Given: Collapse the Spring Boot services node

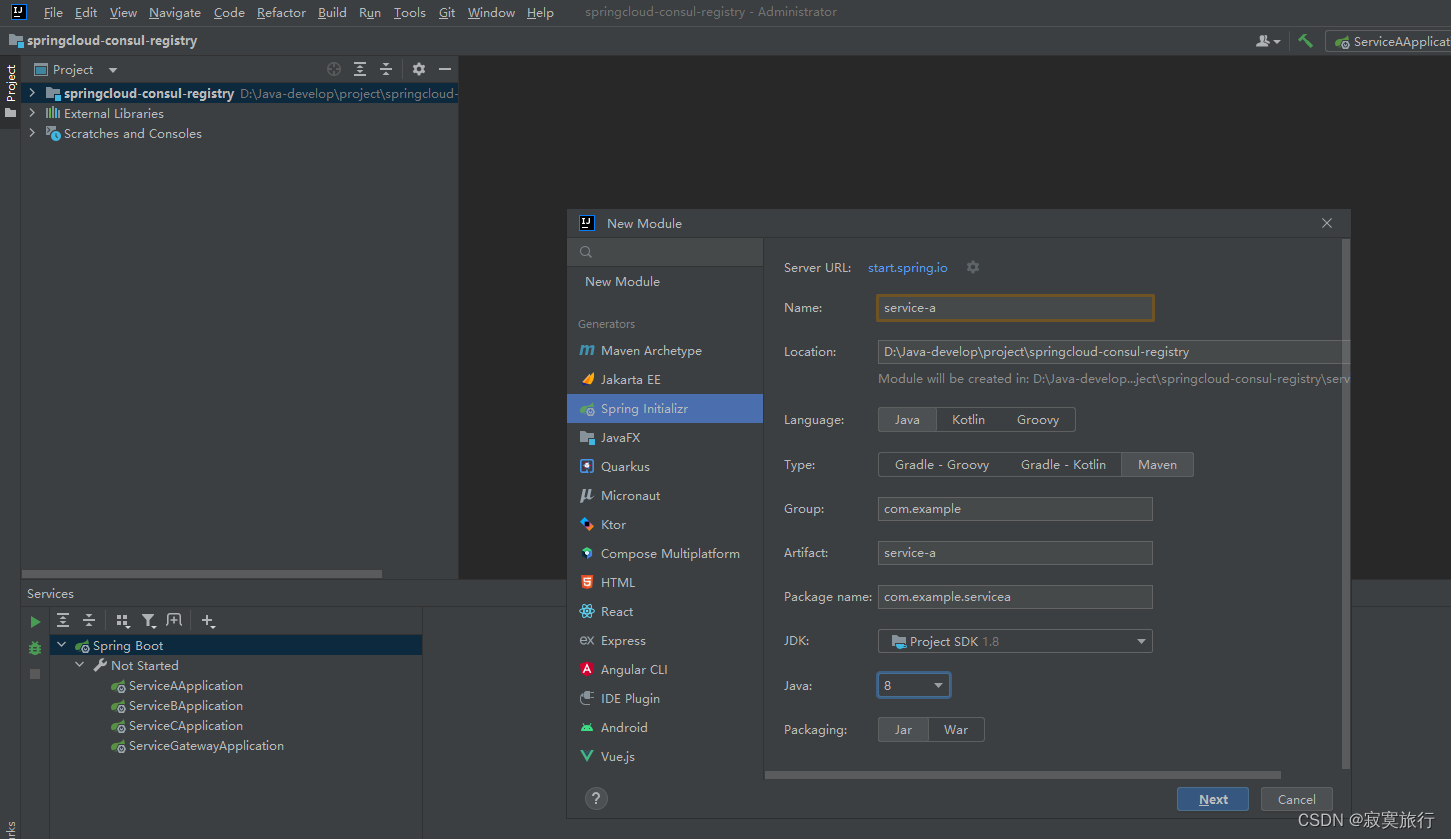Looking at the screenshot, I should [x=62, y=646].
